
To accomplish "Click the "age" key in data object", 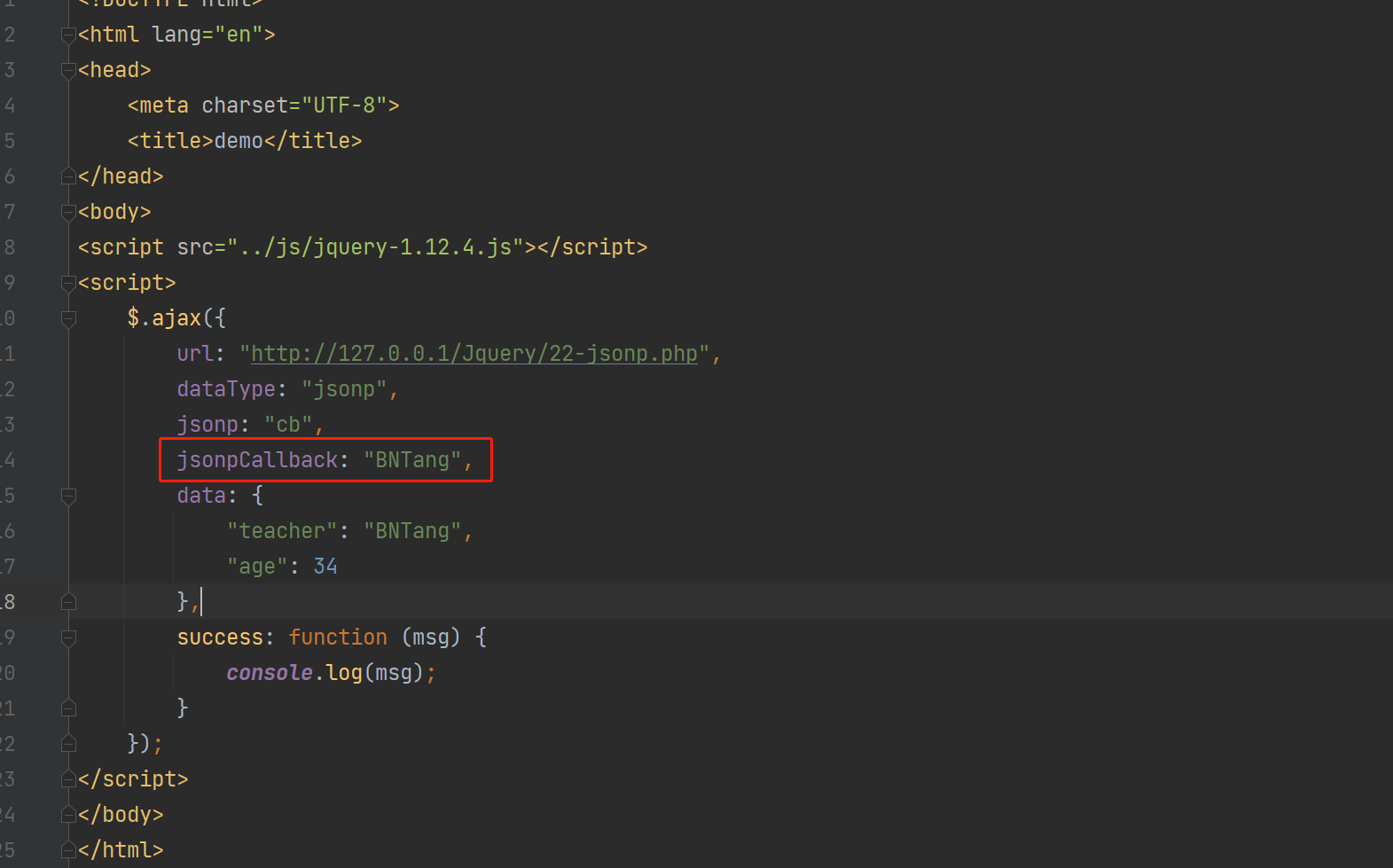I will coord(257,567).
